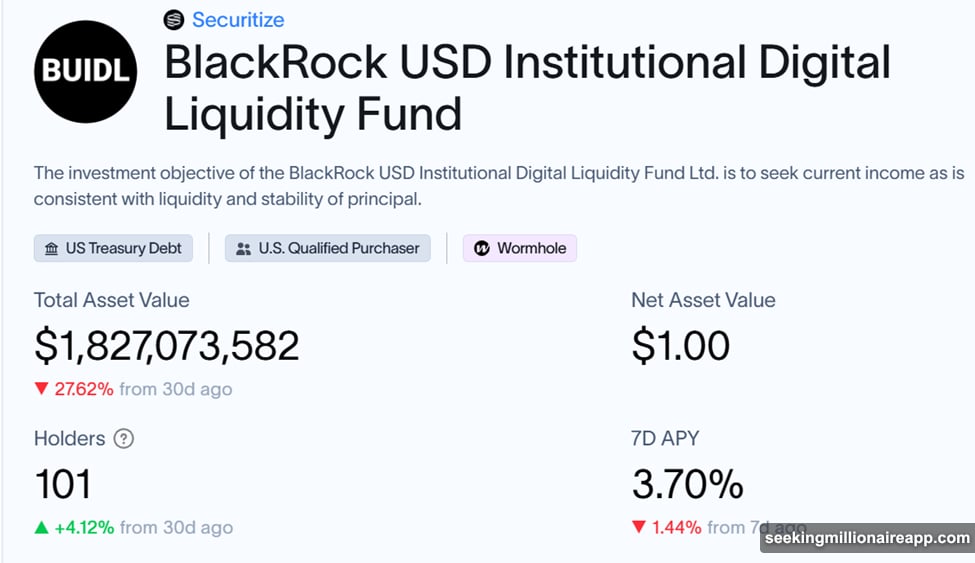Open the Wormhole tag
Viewport: 975px width, 563px height.
coord(520,248)
